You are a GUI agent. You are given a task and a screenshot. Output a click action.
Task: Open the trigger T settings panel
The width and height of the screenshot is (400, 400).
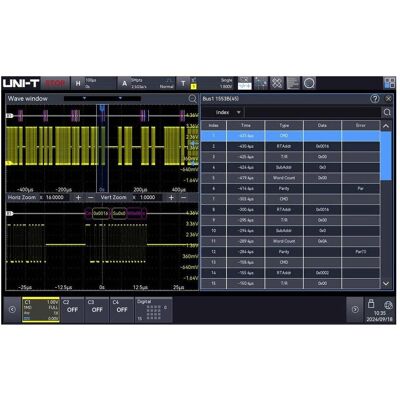pyautogui.click(x=187, y=83)
